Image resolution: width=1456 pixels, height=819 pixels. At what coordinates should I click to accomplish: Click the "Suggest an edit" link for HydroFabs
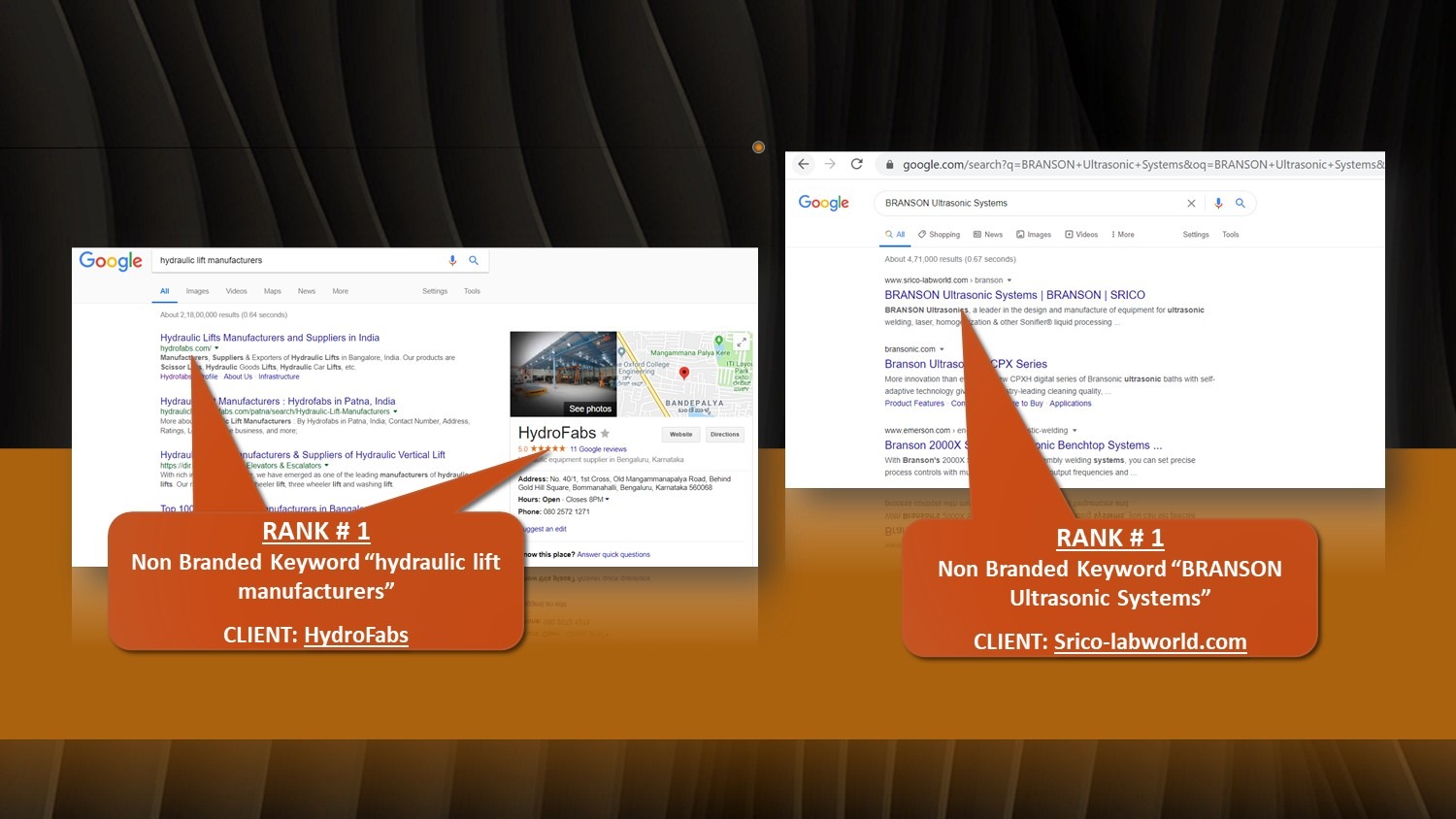pos(543,529)
